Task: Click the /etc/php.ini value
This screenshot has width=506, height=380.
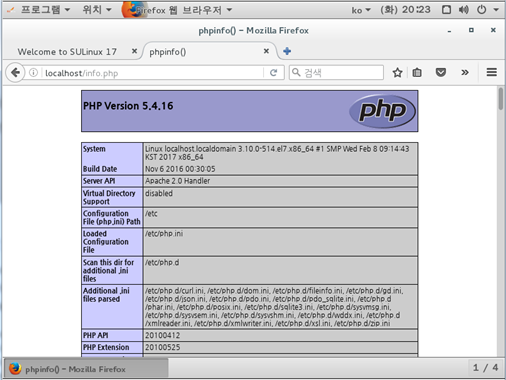Action: pos(164,234)
